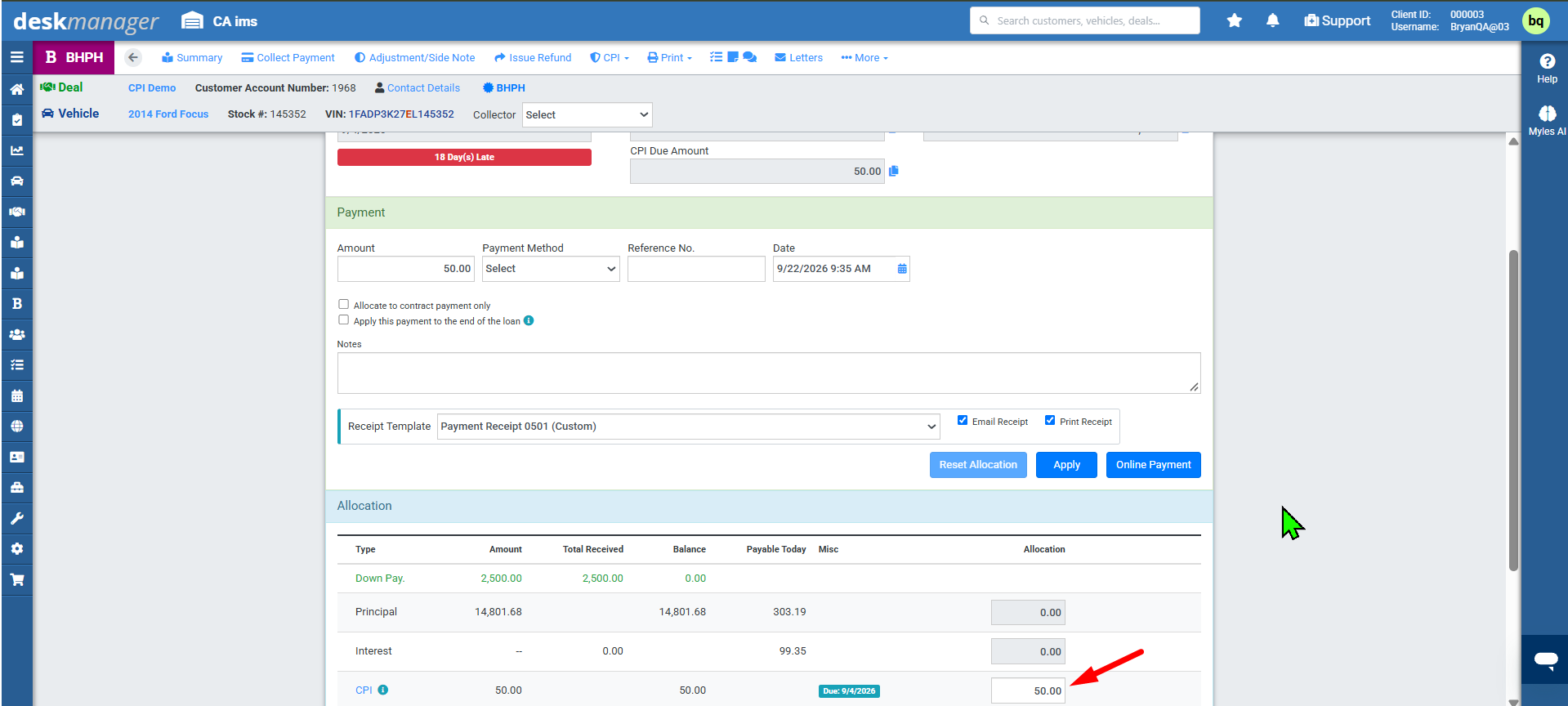Screen dimensions: 1568x706
Task: Click the notifications bell icon
Action: pos(1272,20)
